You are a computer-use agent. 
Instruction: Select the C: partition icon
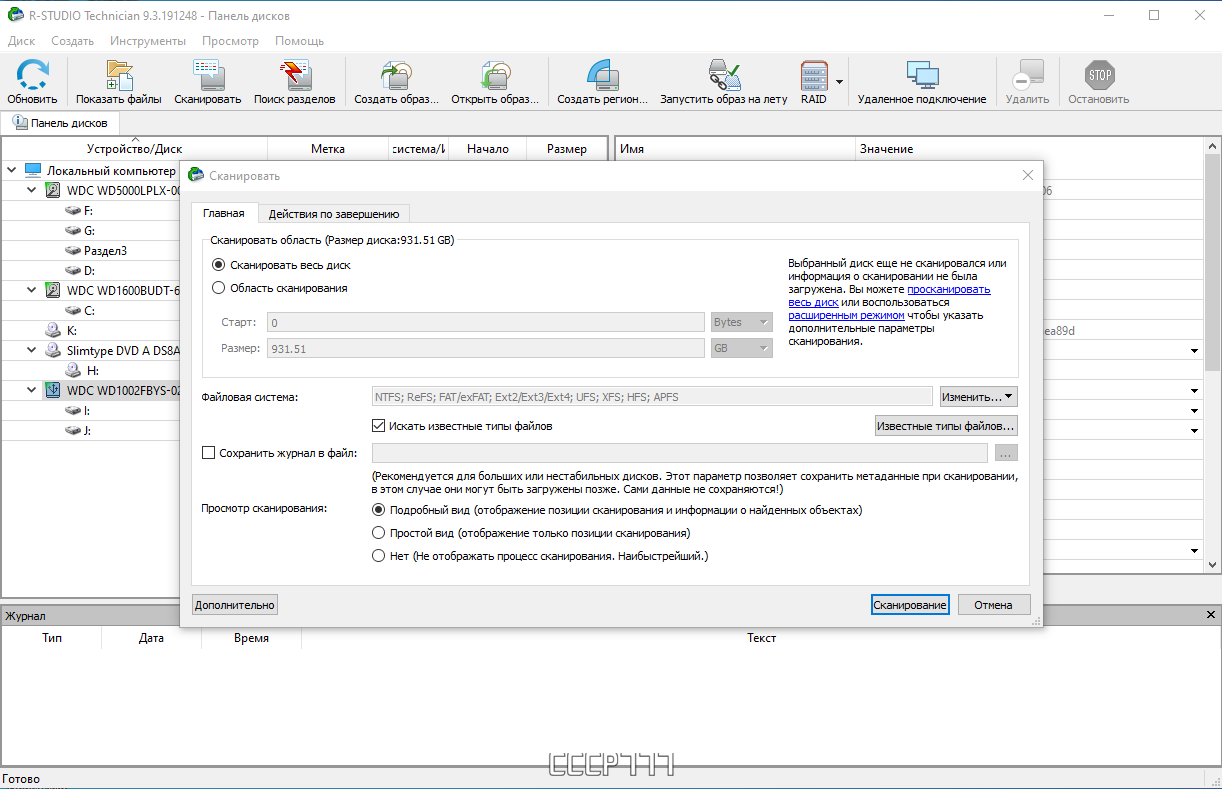[x=73, y=310]
